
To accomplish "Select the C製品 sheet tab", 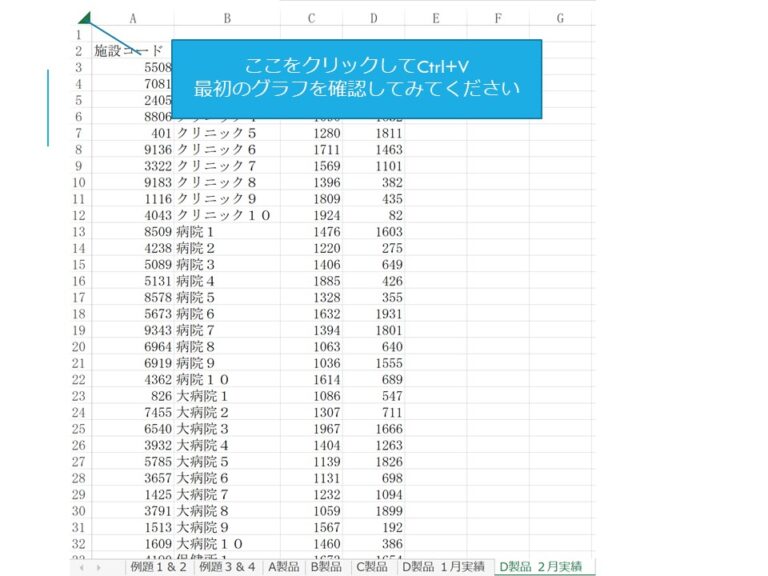I will point(372,567).
